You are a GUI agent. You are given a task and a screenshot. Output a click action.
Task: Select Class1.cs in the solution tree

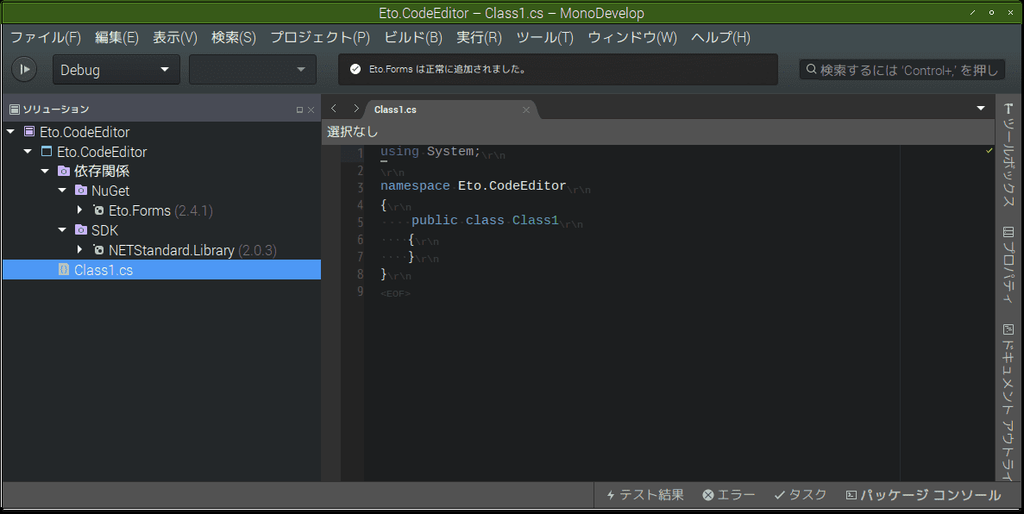161,270
